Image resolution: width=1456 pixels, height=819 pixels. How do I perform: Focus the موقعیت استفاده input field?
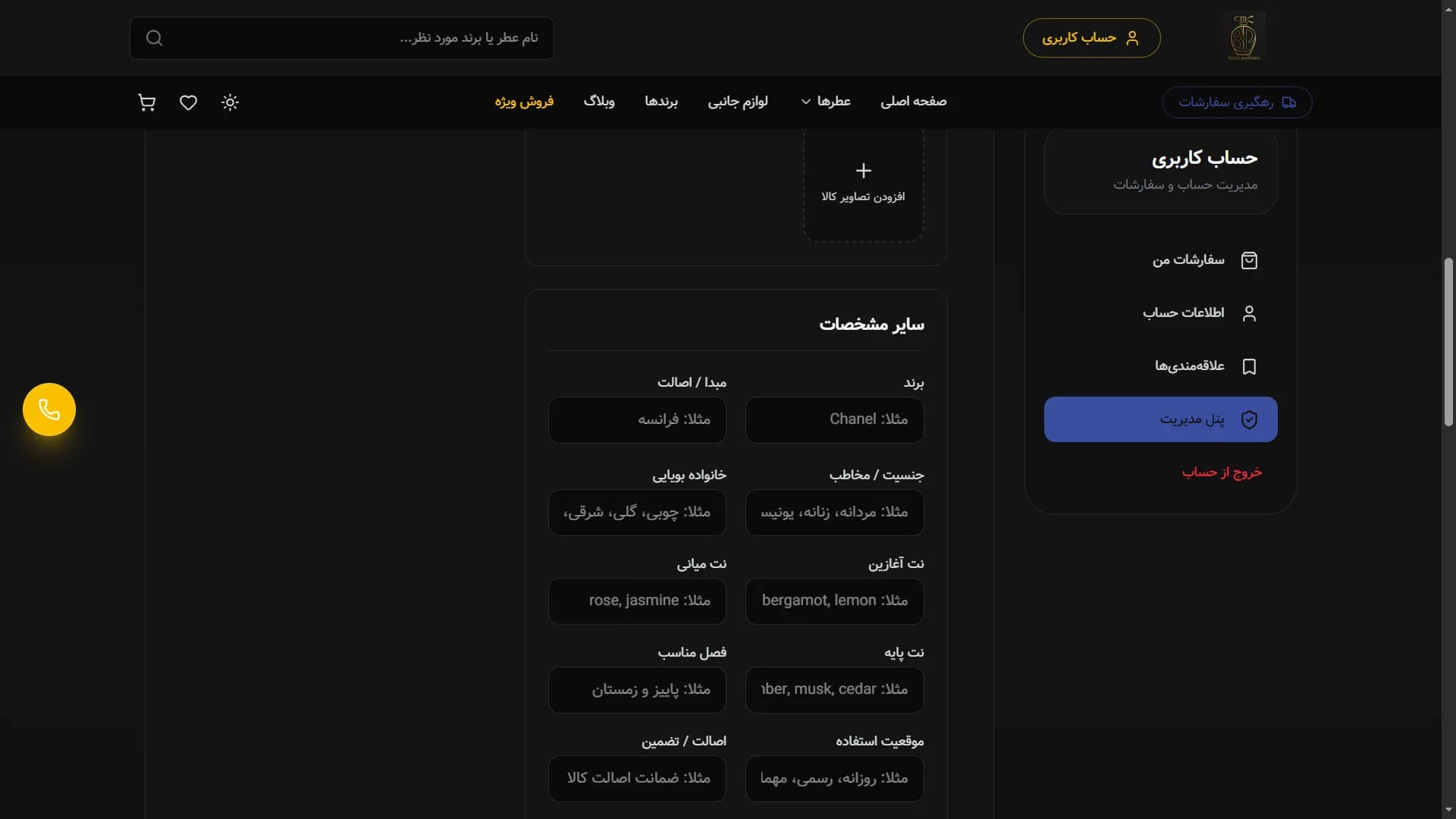[834, 779]
